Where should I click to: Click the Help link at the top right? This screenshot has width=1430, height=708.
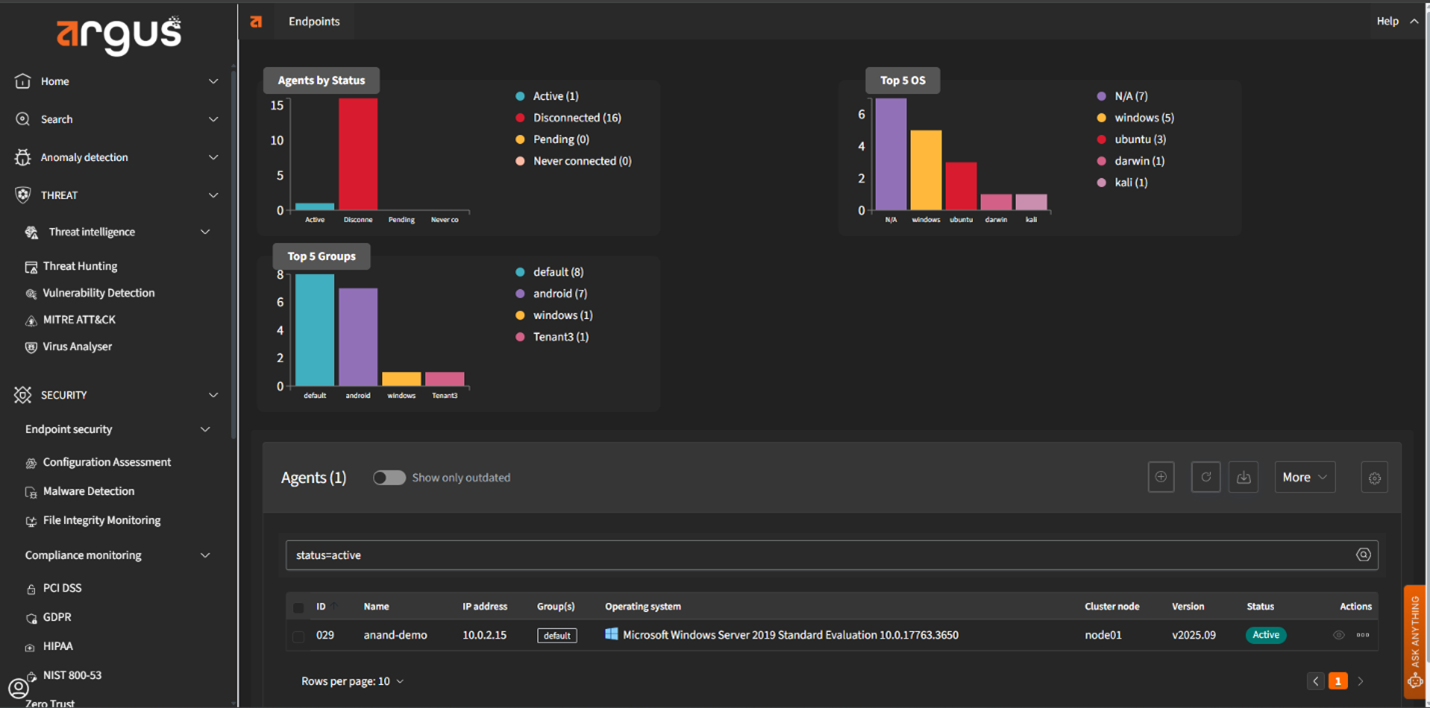click(x=1387, y=21)
